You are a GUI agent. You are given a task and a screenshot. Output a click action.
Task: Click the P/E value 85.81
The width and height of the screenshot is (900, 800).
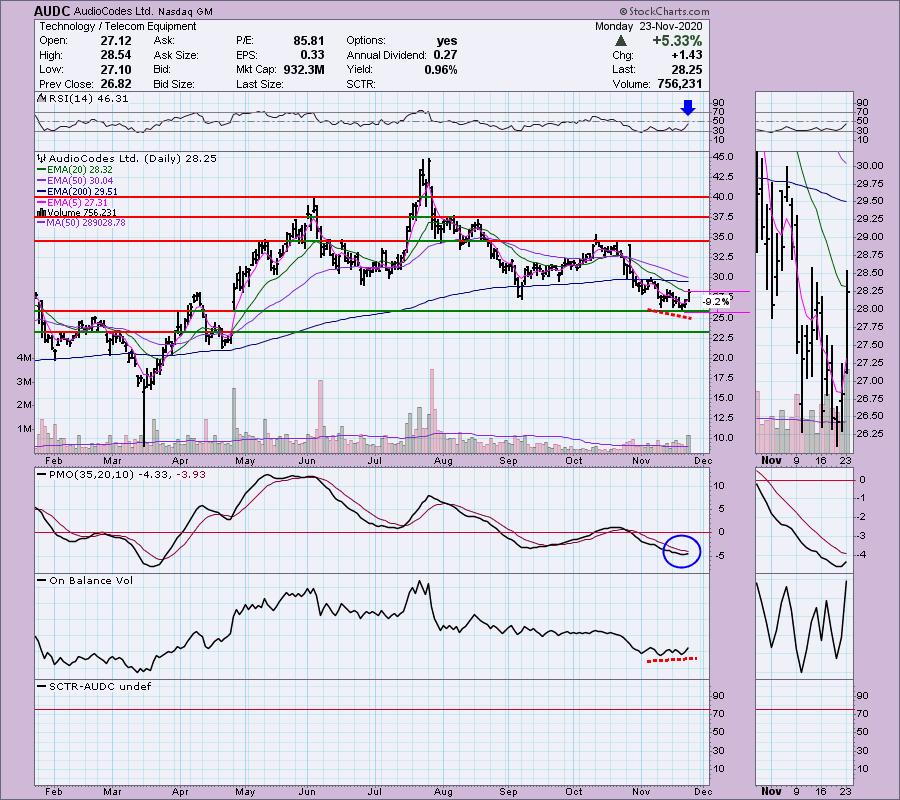309,41
